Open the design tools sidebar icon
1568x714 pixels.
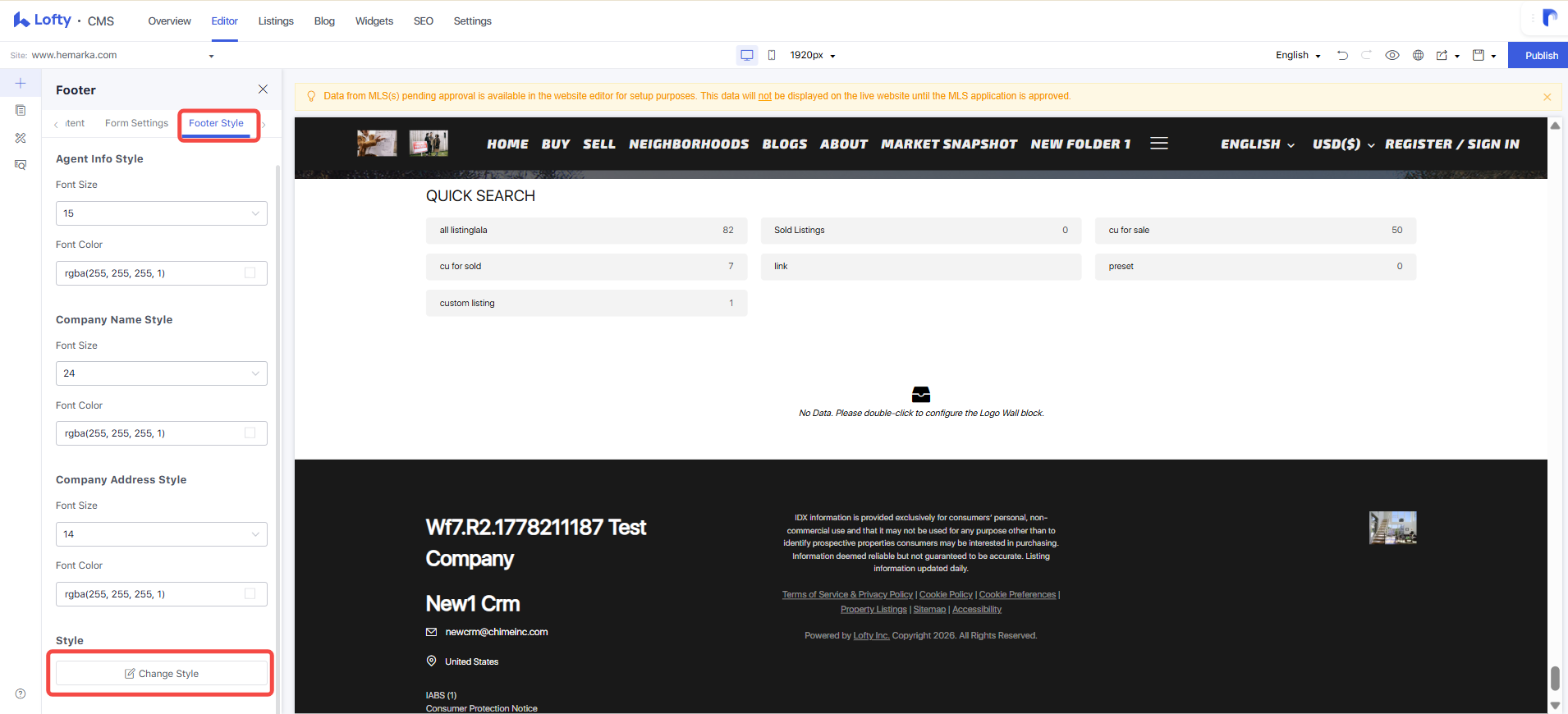pos(21,138)
